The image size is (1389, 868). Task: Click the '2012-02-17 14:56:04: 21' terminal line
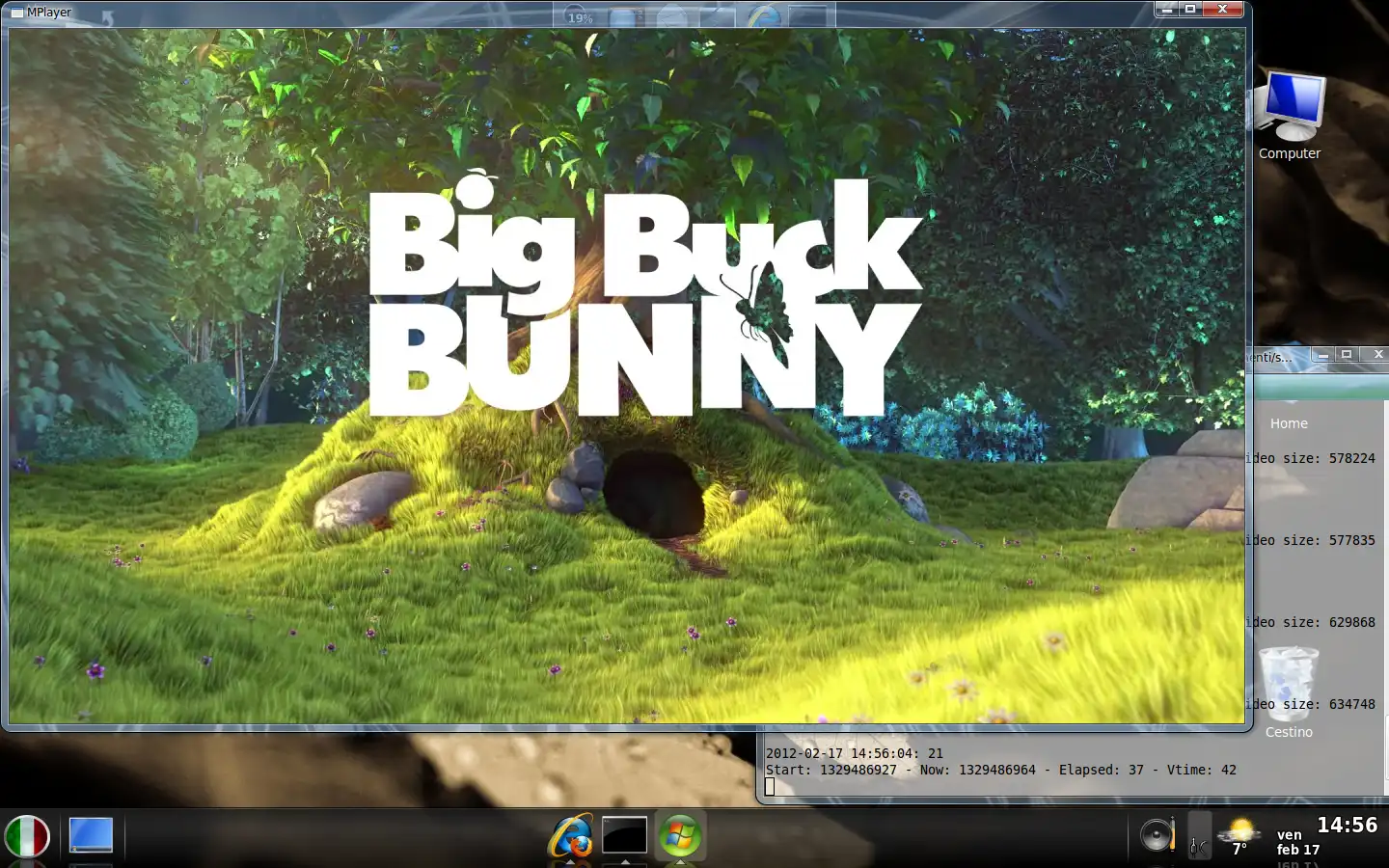pos(855,753)
